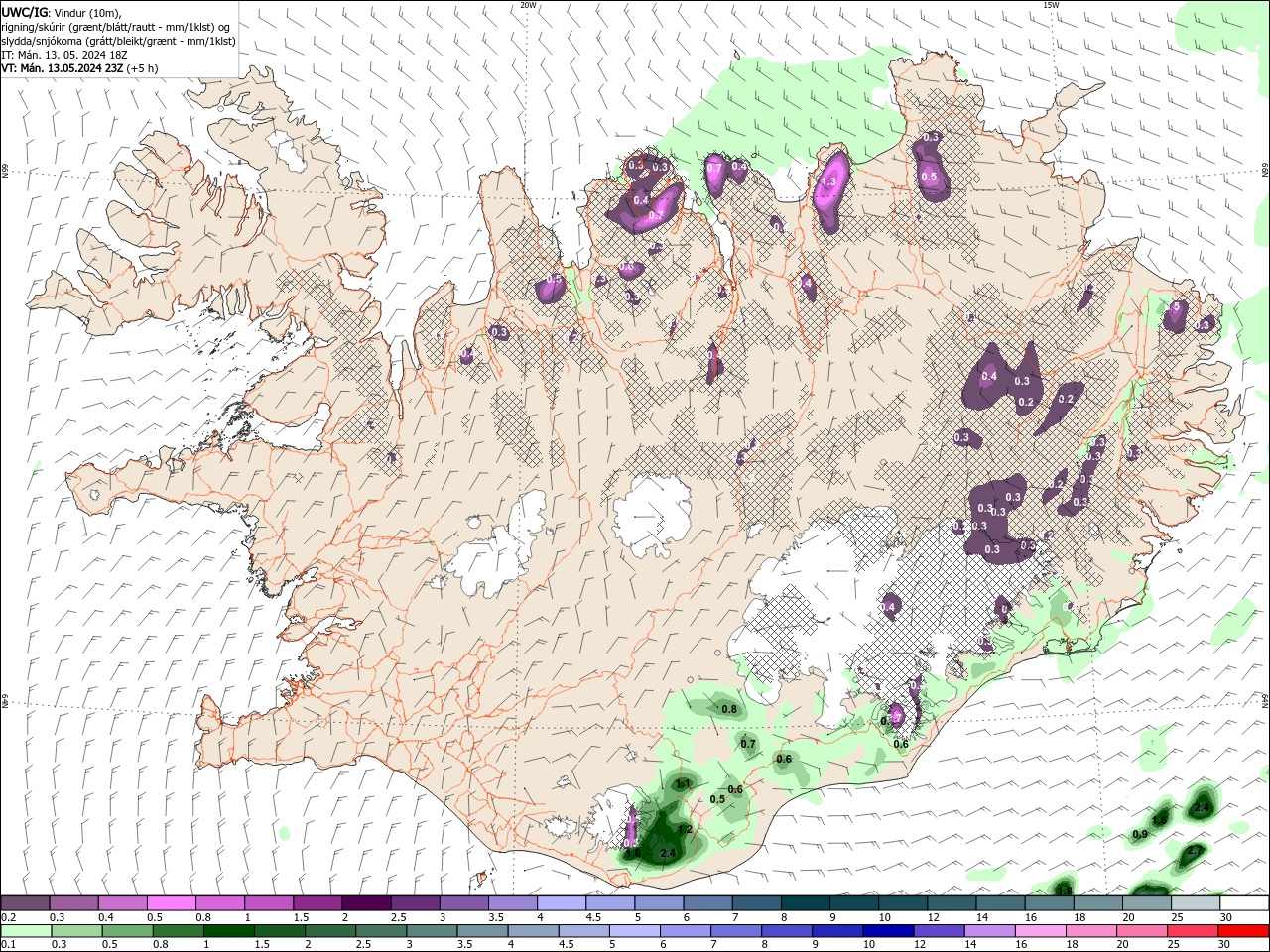Screen dimensions: 1270x952
Task: Click the 'UWC/IG: Vindur (10m)' title line
Action: [62, 12]
